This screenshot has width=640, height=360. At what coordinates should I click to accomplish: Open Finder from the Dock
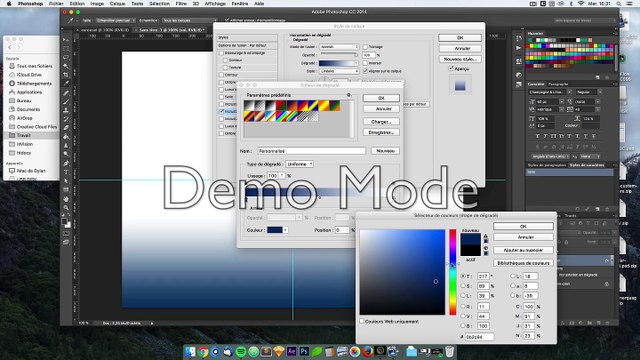pyautogui.click(x=190, y=351)
